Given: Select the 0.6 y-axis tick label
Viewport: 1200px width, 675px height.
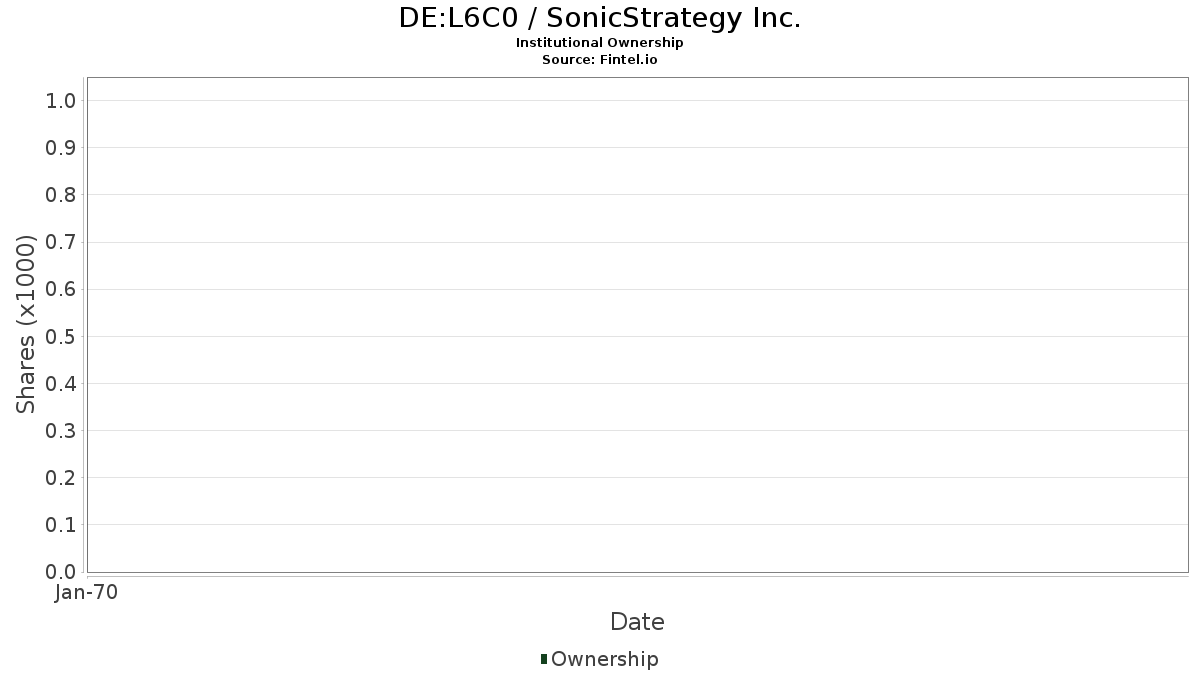Looking at the screenshot, I should (61, 290).
